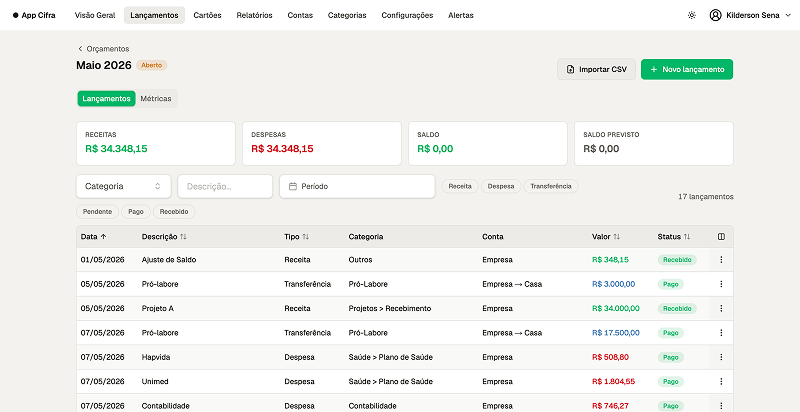Image resolution: width=800 pixels, height=412 pixels.
Task: Sort by Data column arrow
Action: pos(104,237)
